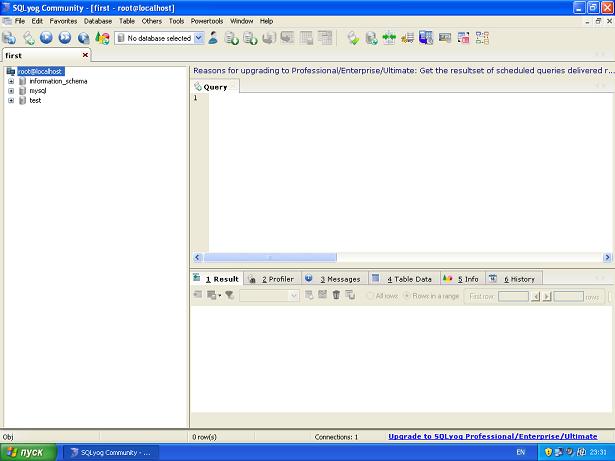Switch to the 6 History tab
Image resolution: width=615 pixels, height=461 pixels.
tap(514, 279)
